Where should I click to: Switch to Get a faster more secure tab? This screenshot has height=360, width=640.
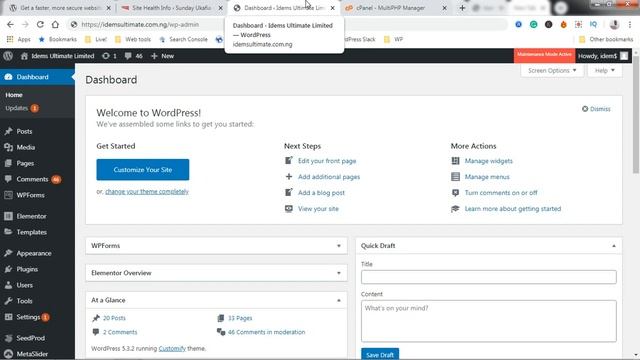[x=60, y=8]
